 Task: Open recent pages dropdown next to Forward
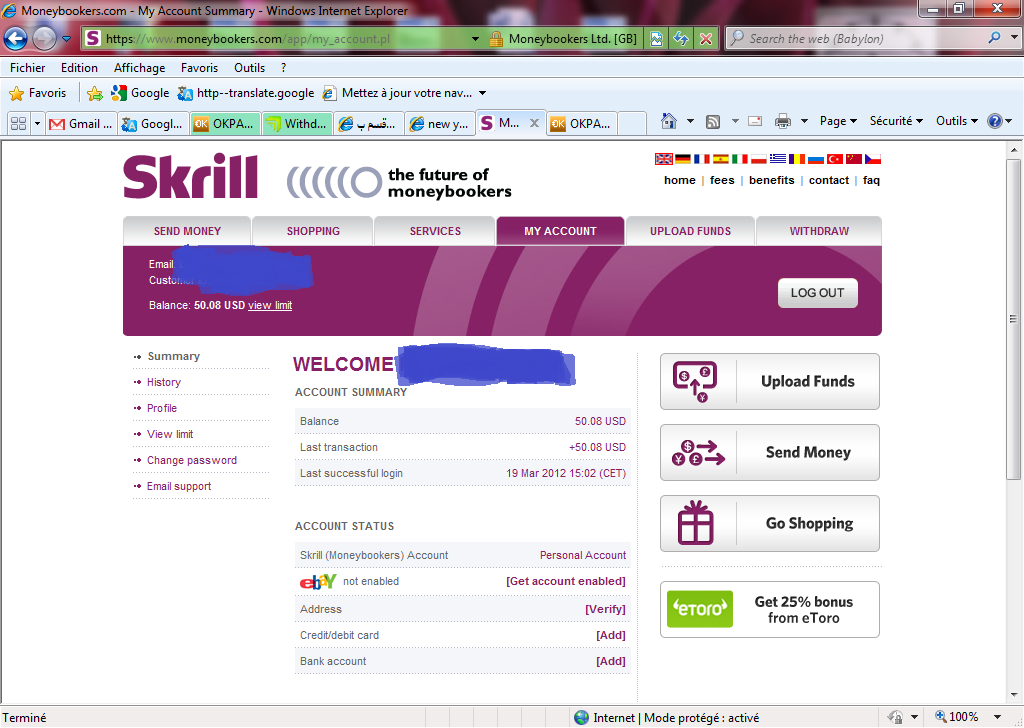(x=67, y=39)
